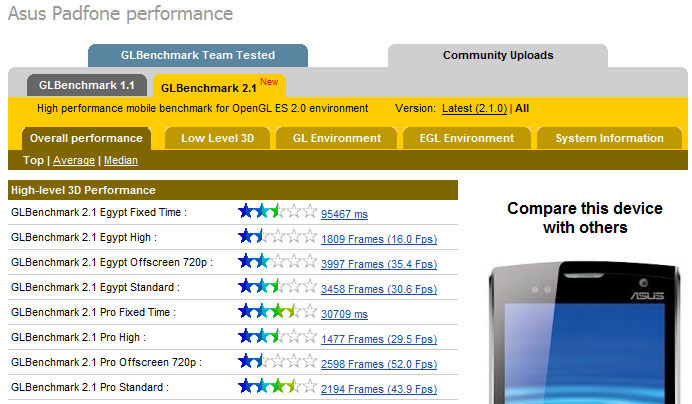Open 2598 Frames (52.0 Fps) result

[x=379, y=364]
